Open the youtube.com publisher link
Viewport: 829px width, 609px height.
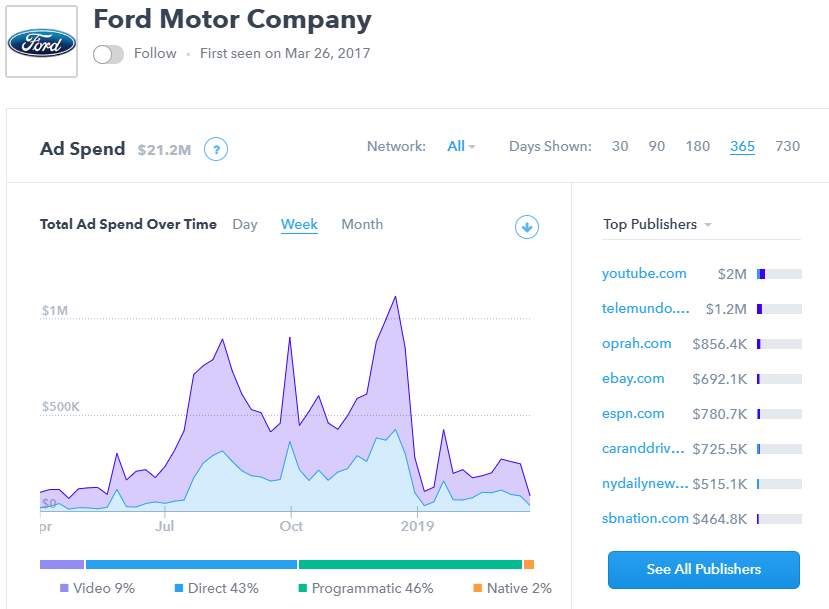coord(644,274)
